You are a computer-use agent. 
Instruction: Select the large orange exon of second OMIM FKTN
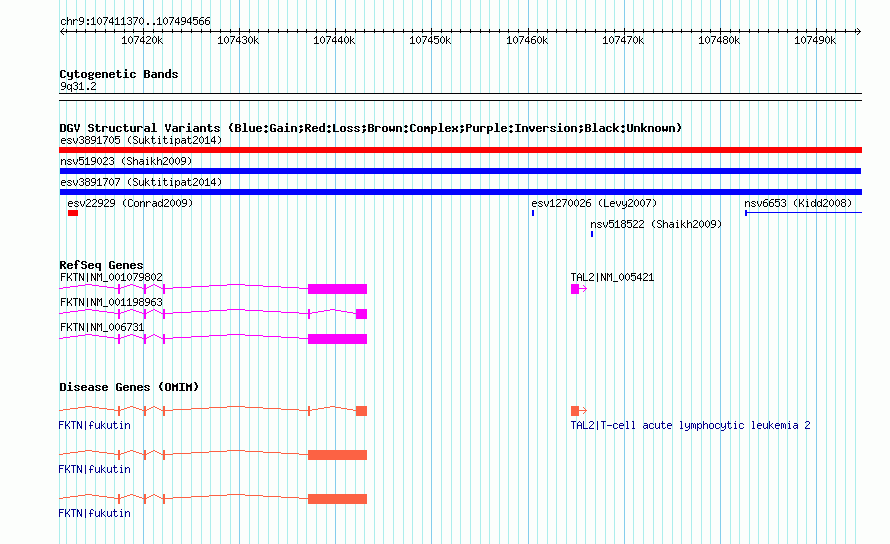tap(337, 455)
